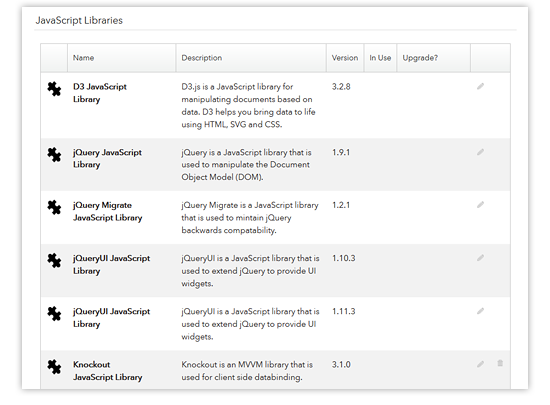
Task: Click the jQueryUI description in the 1.11.3 row
Action: (x=250, y=324)
